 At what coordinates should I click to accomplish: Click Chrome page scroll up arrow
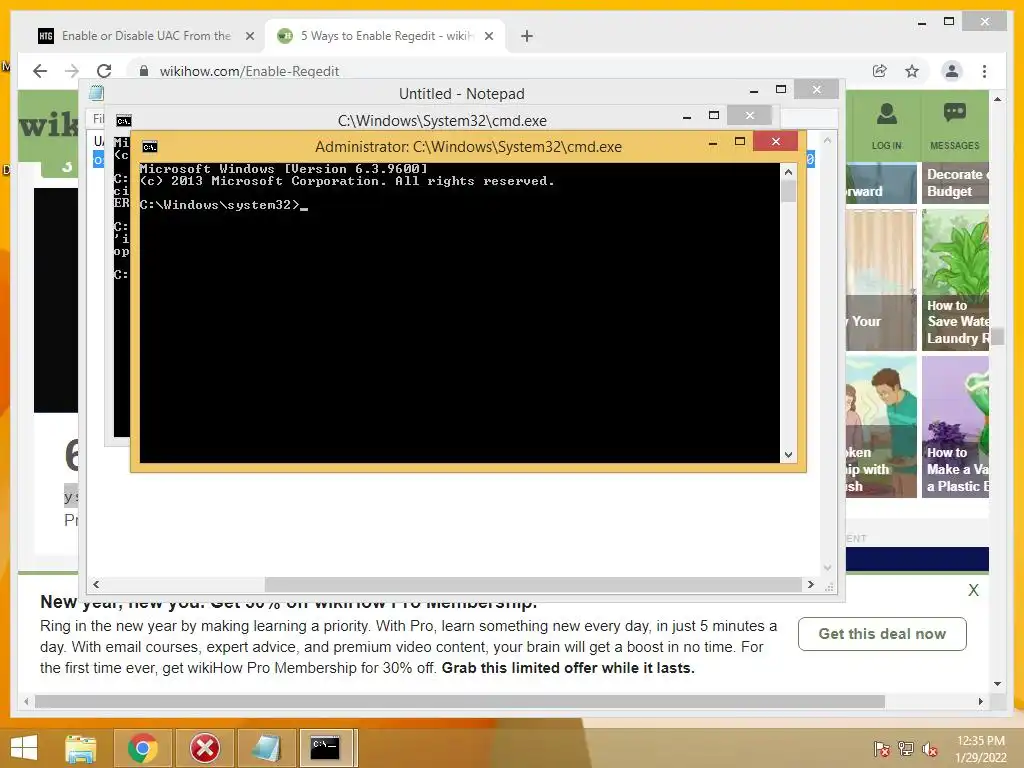tap(997, 99)
